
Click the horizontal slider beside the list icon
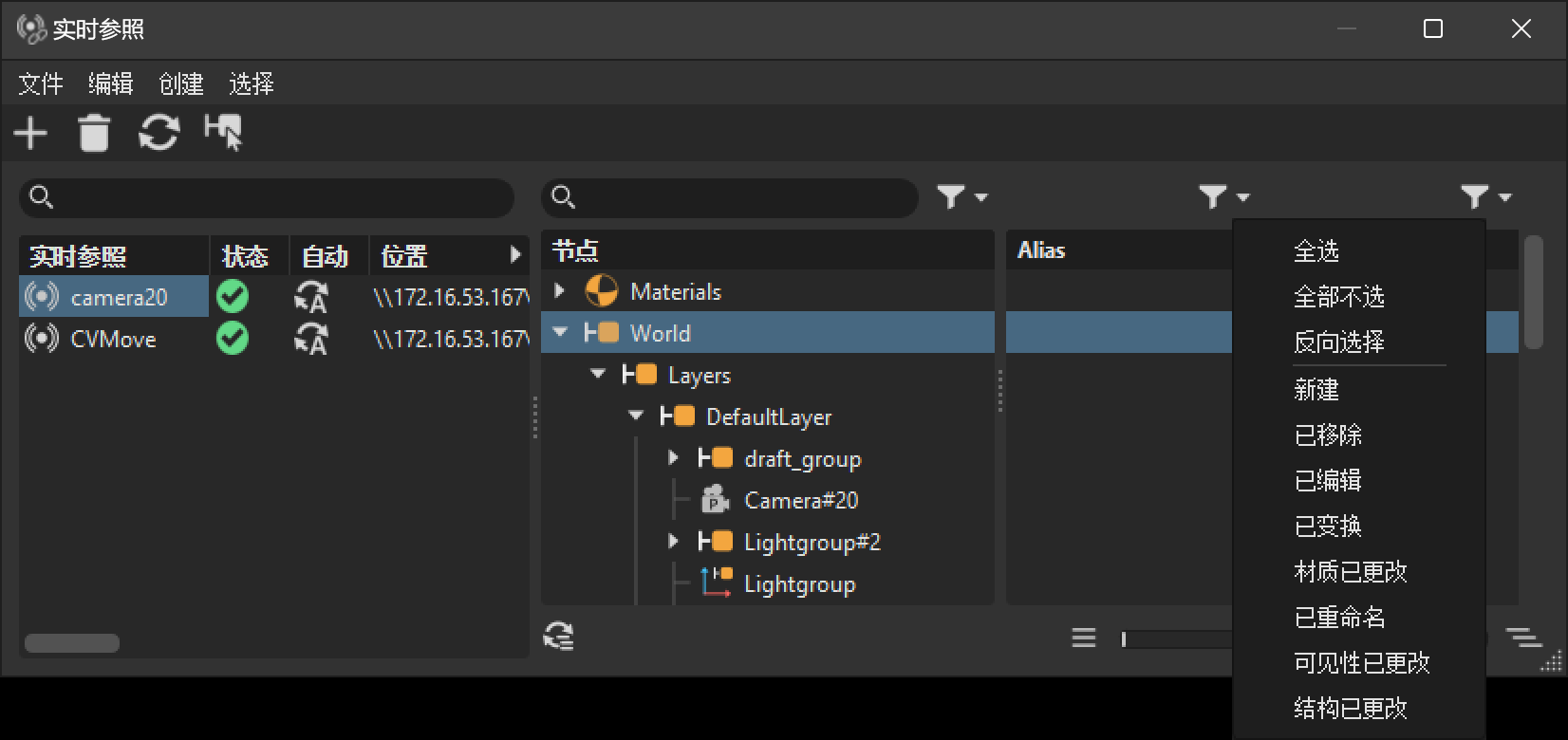tap(1177, 638)
